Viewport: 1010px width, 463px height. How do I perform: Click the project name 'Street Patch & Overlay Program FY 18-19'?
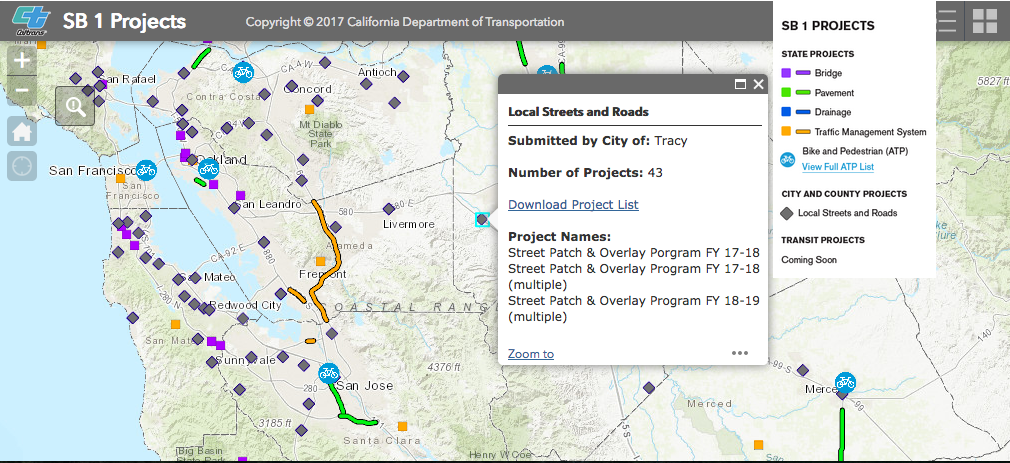coord(634,301)
